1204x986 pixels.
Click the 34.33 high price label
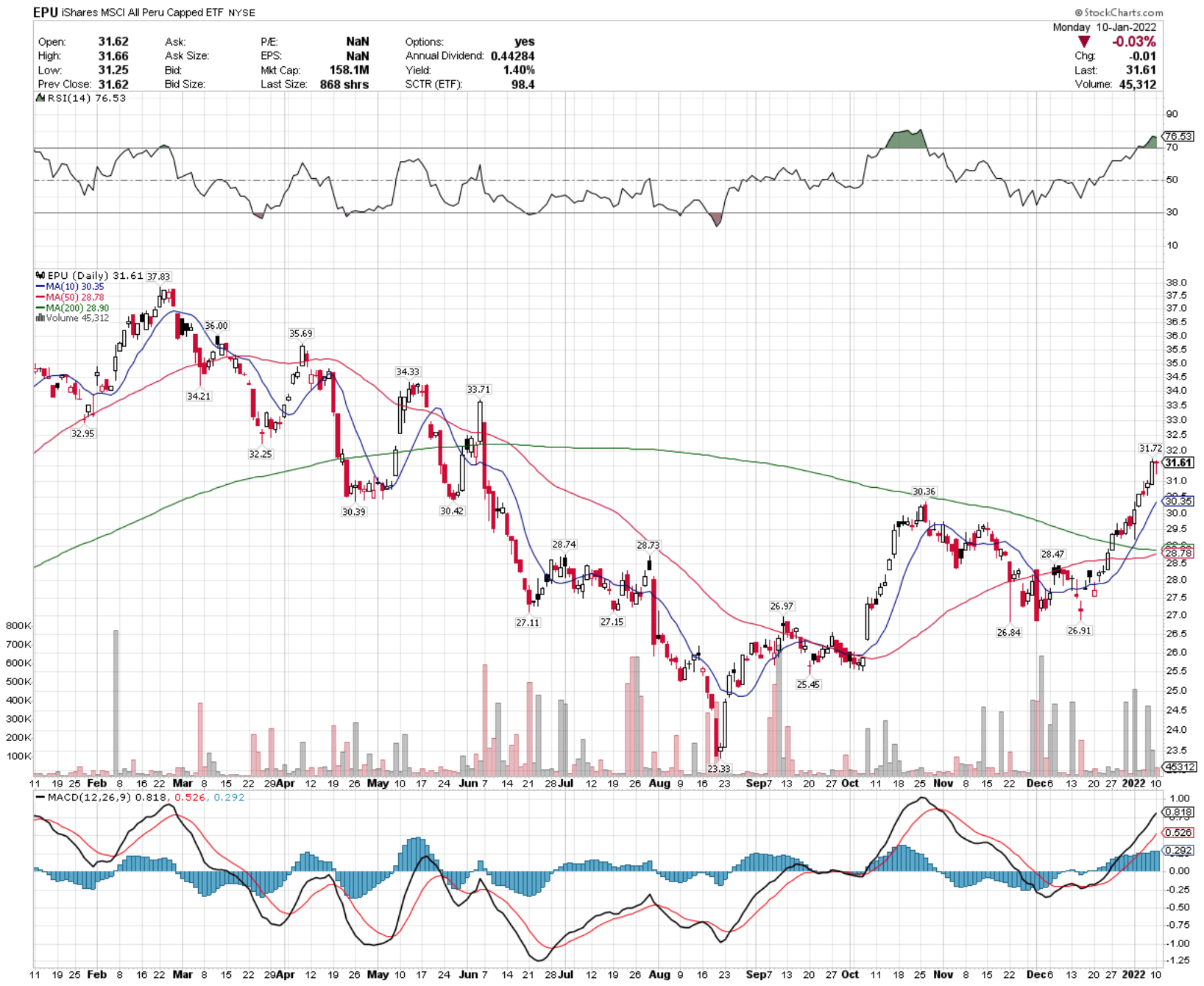click(408, 372)
